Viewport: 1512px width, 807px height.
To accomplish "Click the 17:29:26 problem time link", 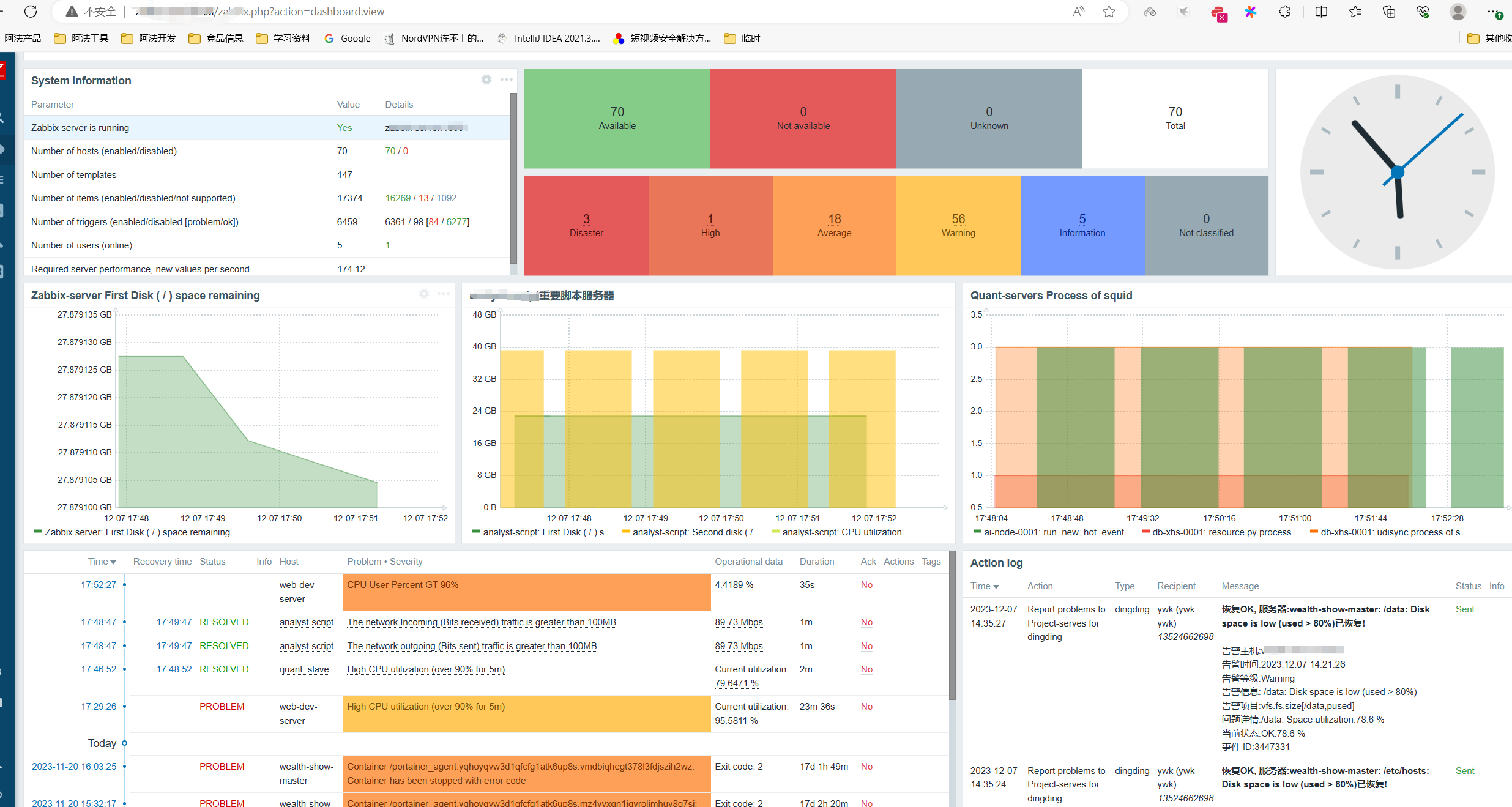I will pos(99,707).
